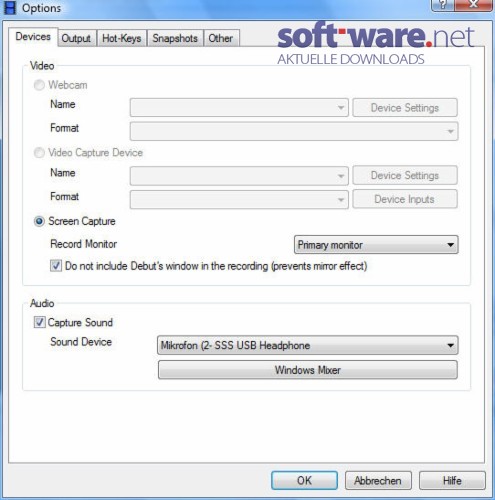495x500 pixels.
Task: Click the Hilfe button
Action: coord(452,480)
